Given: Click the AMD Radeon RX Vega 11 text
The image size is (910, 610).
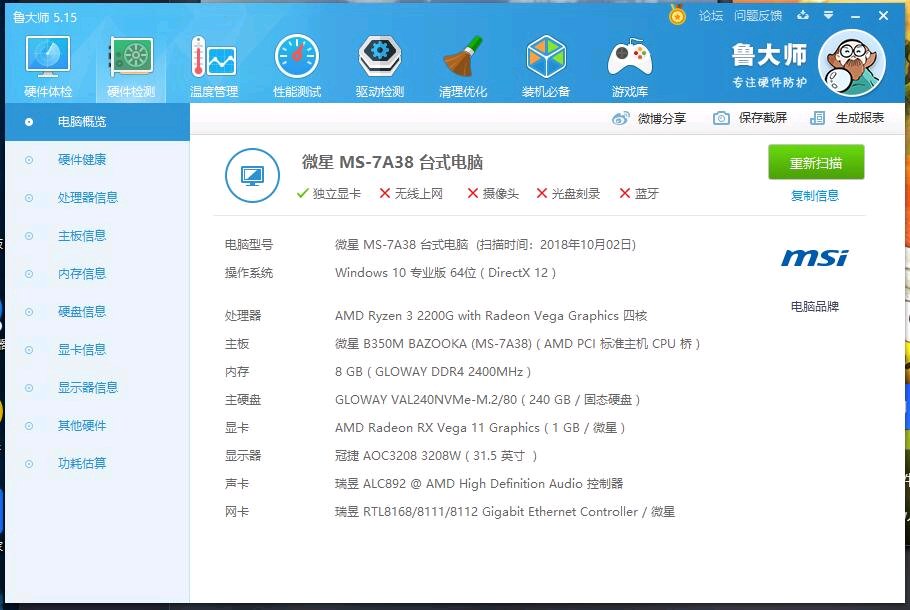Looking at the screenshot, I should (480, 428).
